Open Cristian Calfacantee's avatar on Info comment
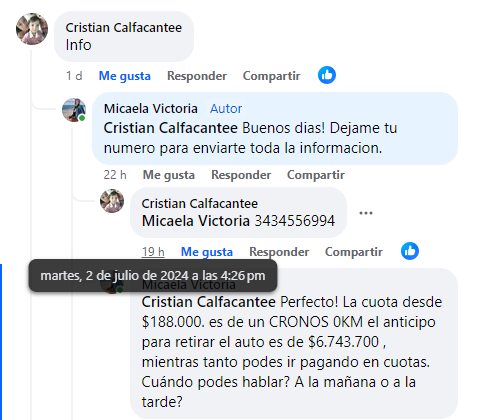478x420 pixels. pyautogui.click(x=32, y=29)
